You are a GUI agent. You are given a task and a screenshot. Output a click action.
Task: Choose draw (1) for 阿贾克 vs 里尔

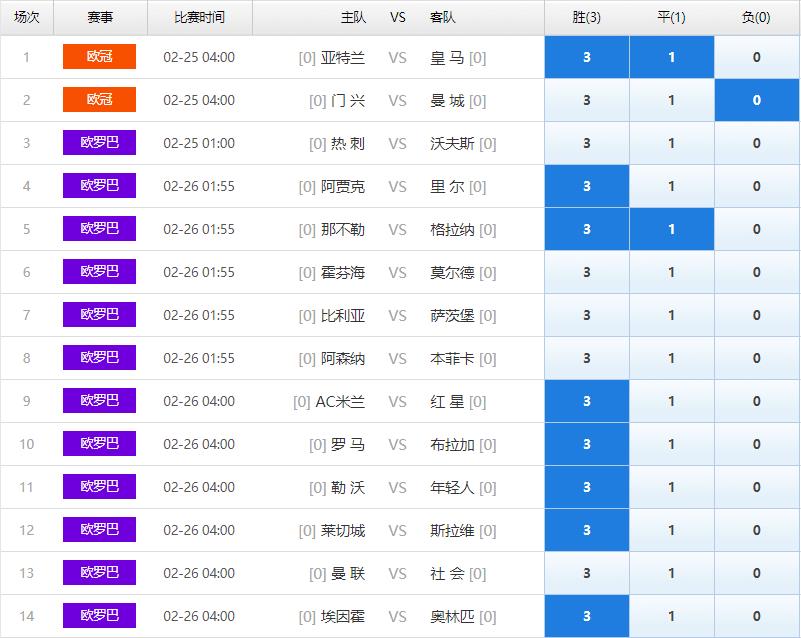[x=672, y=186]
